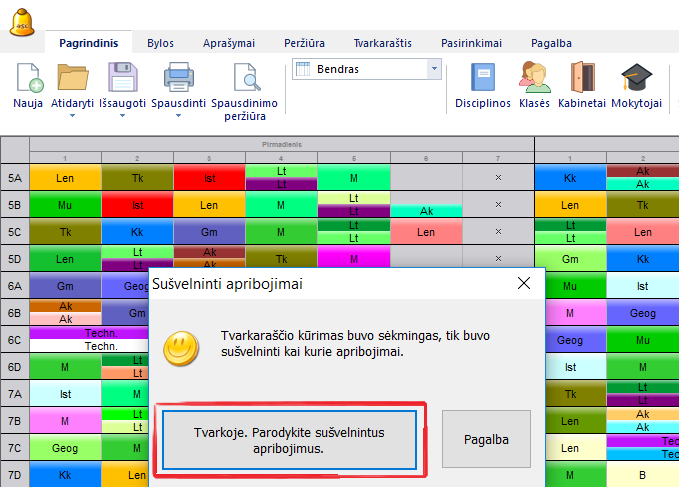The height and width of the screenshot is (488, 680).
Task: Expand the Bendras view dropdown
Action: [433, 69]
